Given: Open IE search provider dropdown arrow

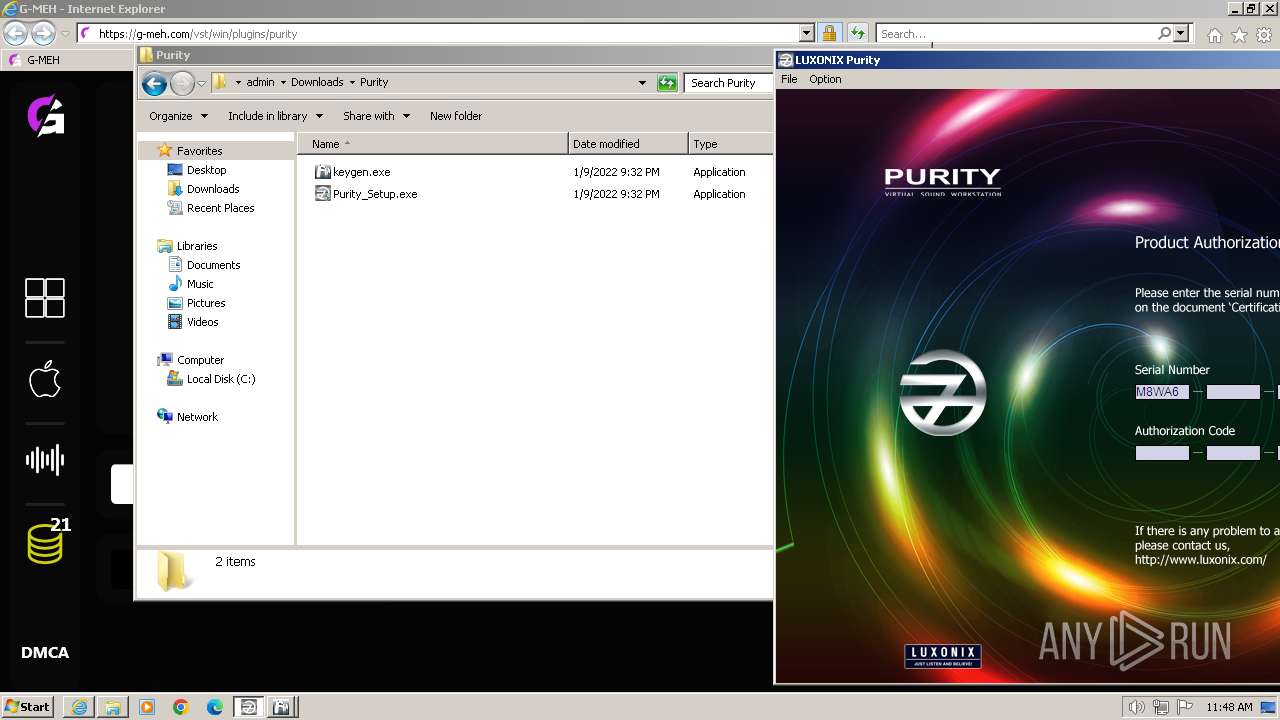Looking at the screenshot, I should click(x=1182, y=33).
